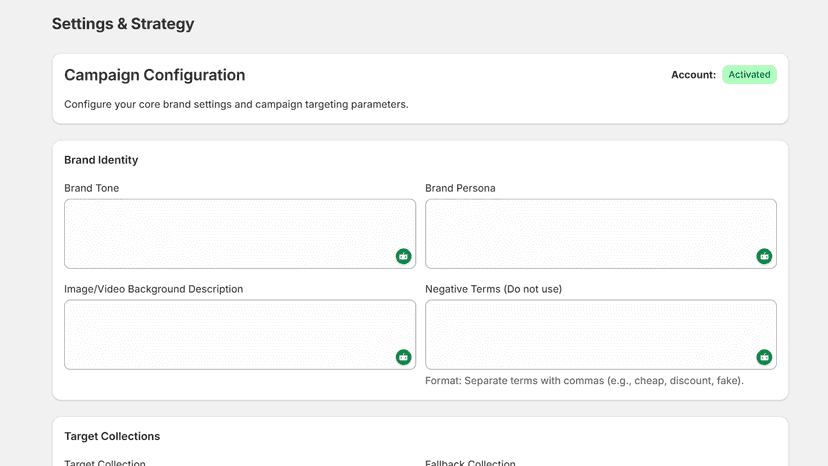The image size is (828, 466).
Task: Click the bot icon in Negative Terms field
Action: coord(764,357)
